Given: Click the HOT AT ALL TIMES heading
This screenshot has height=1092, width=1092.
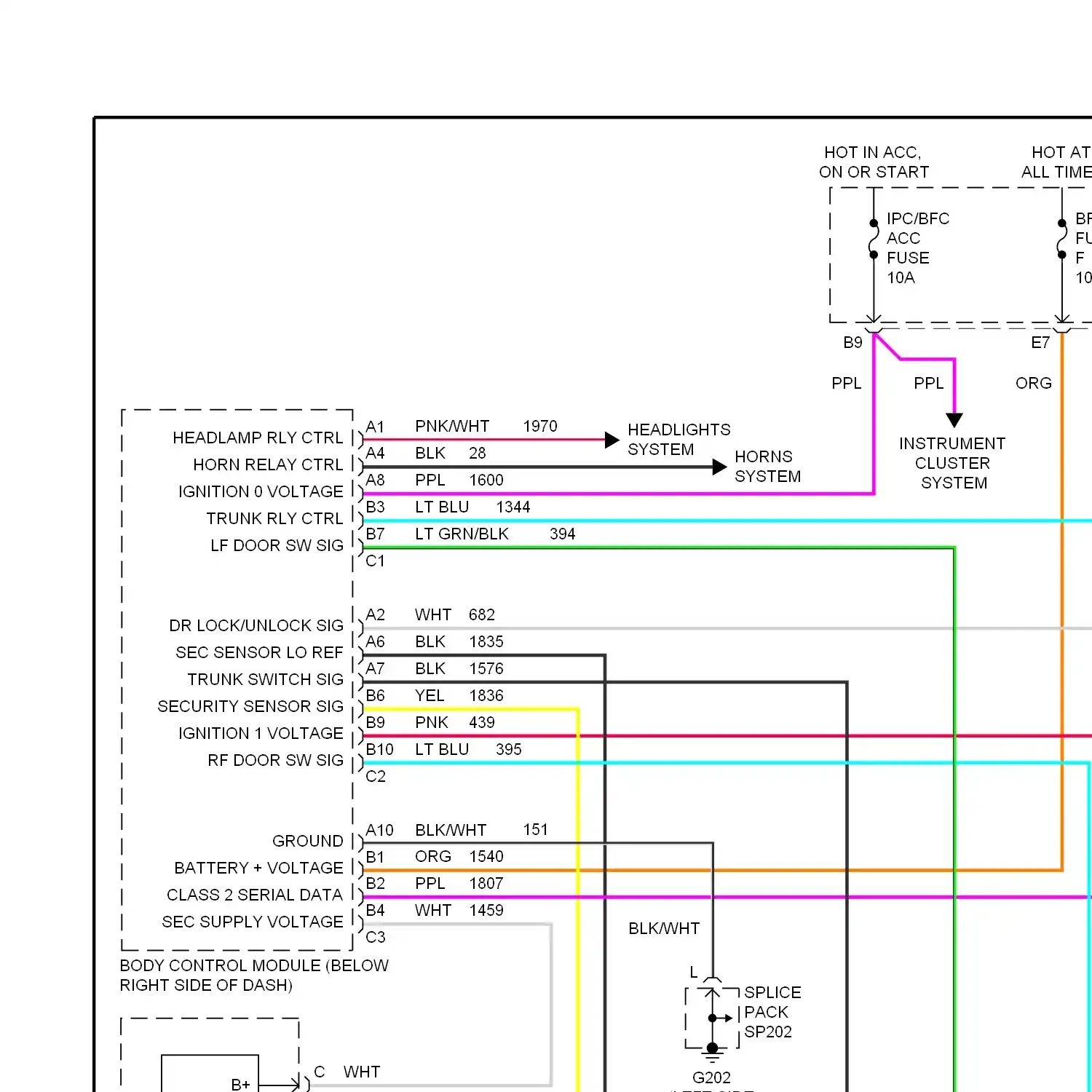Looking at the screenshot, I should point(1057,162).
